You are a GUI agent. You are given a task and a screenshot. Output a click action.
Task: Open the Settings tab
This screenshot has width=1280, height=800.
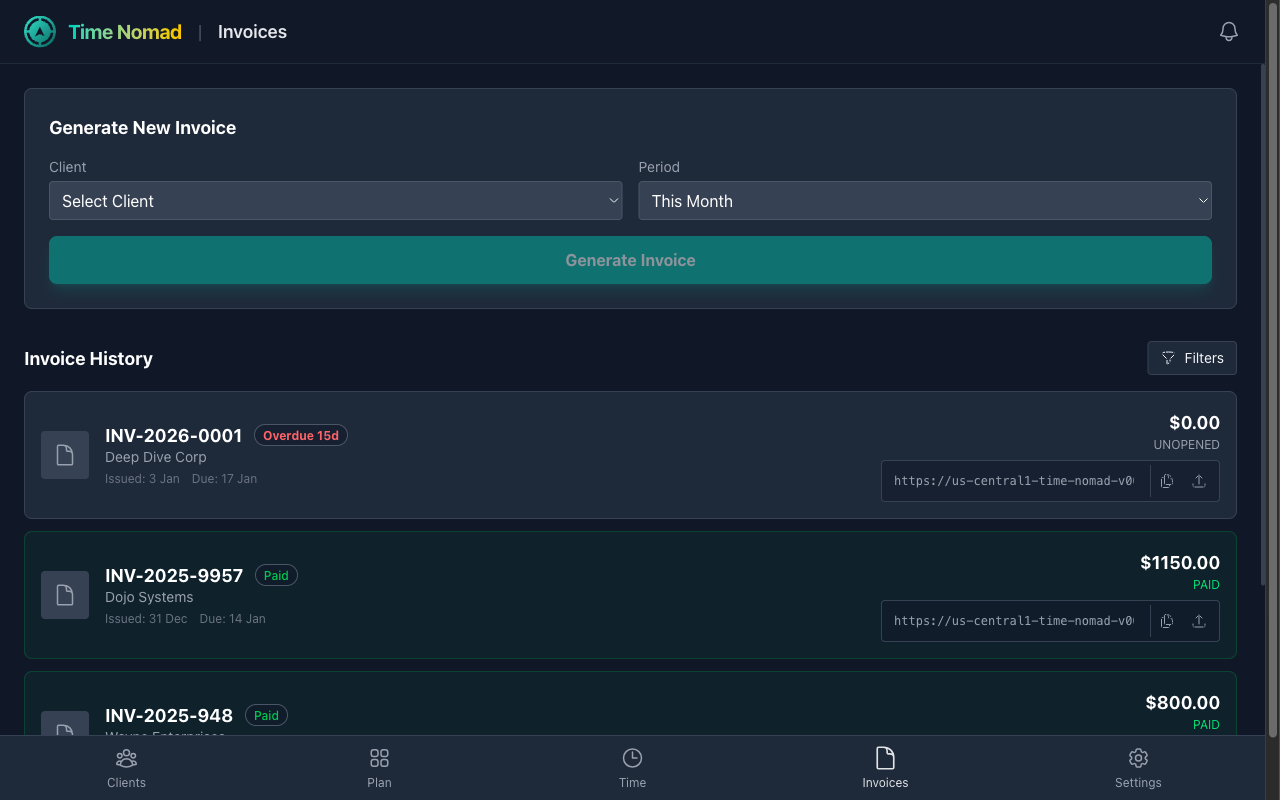tap(1138, 768)
